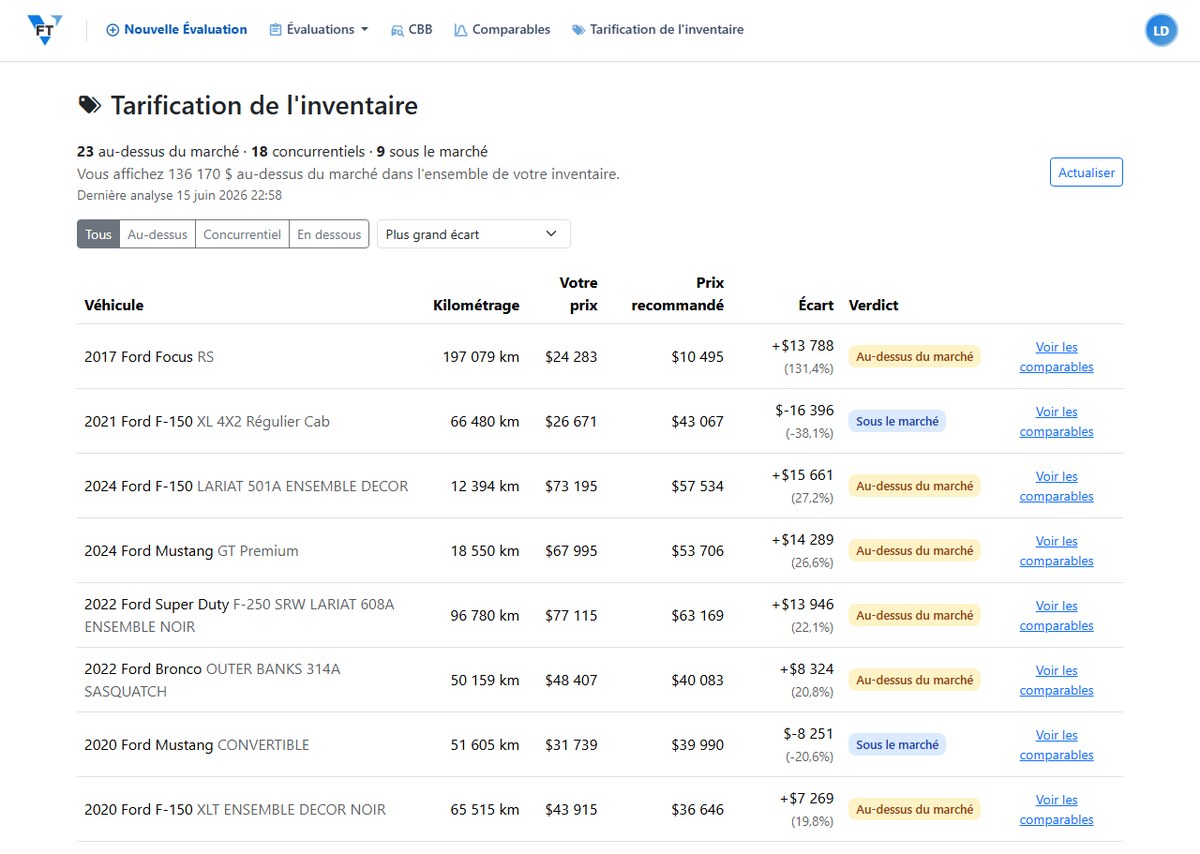The image size is (1200, 854).
Task: Select the Au-dessus filter
Action: (x=157, y=234)
